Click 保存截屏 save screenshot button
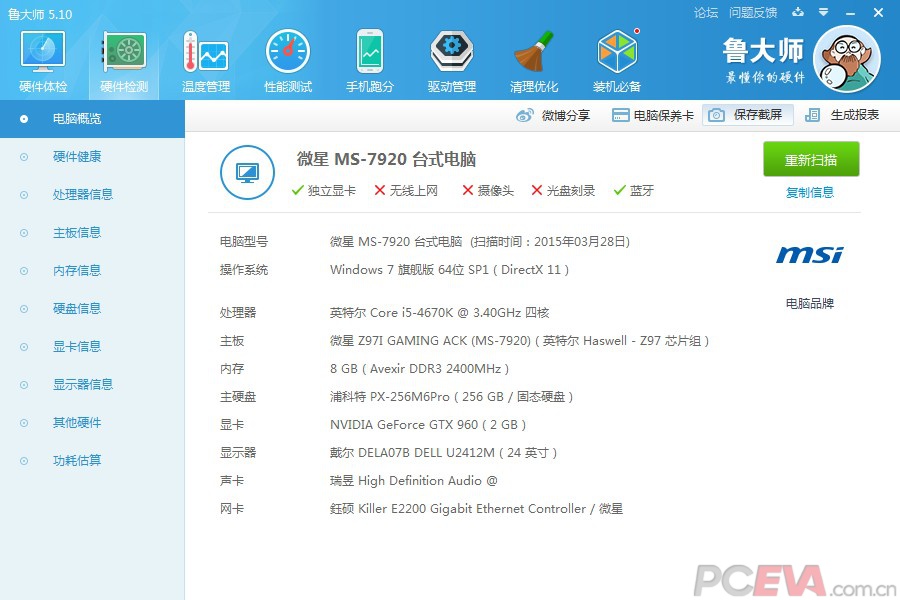Screen dimensions: 900x600 point(747,115)
